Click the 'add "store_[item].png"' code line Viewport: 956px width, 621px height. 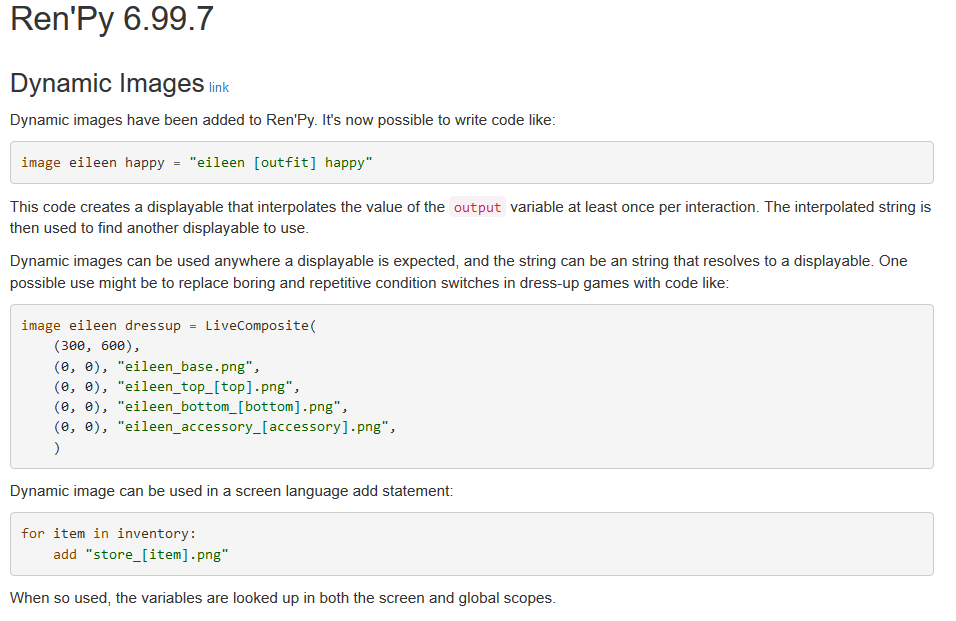(141, 555)
